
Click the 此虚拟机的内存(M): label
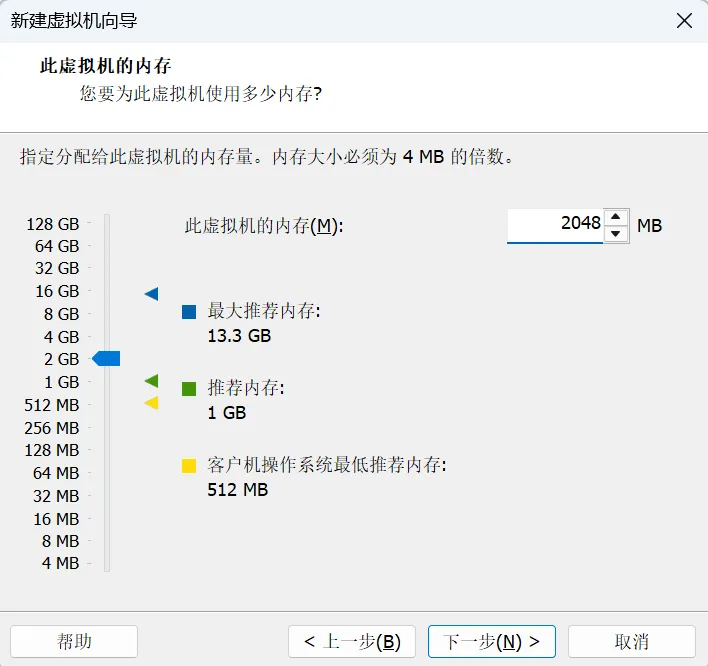(264, 226)
